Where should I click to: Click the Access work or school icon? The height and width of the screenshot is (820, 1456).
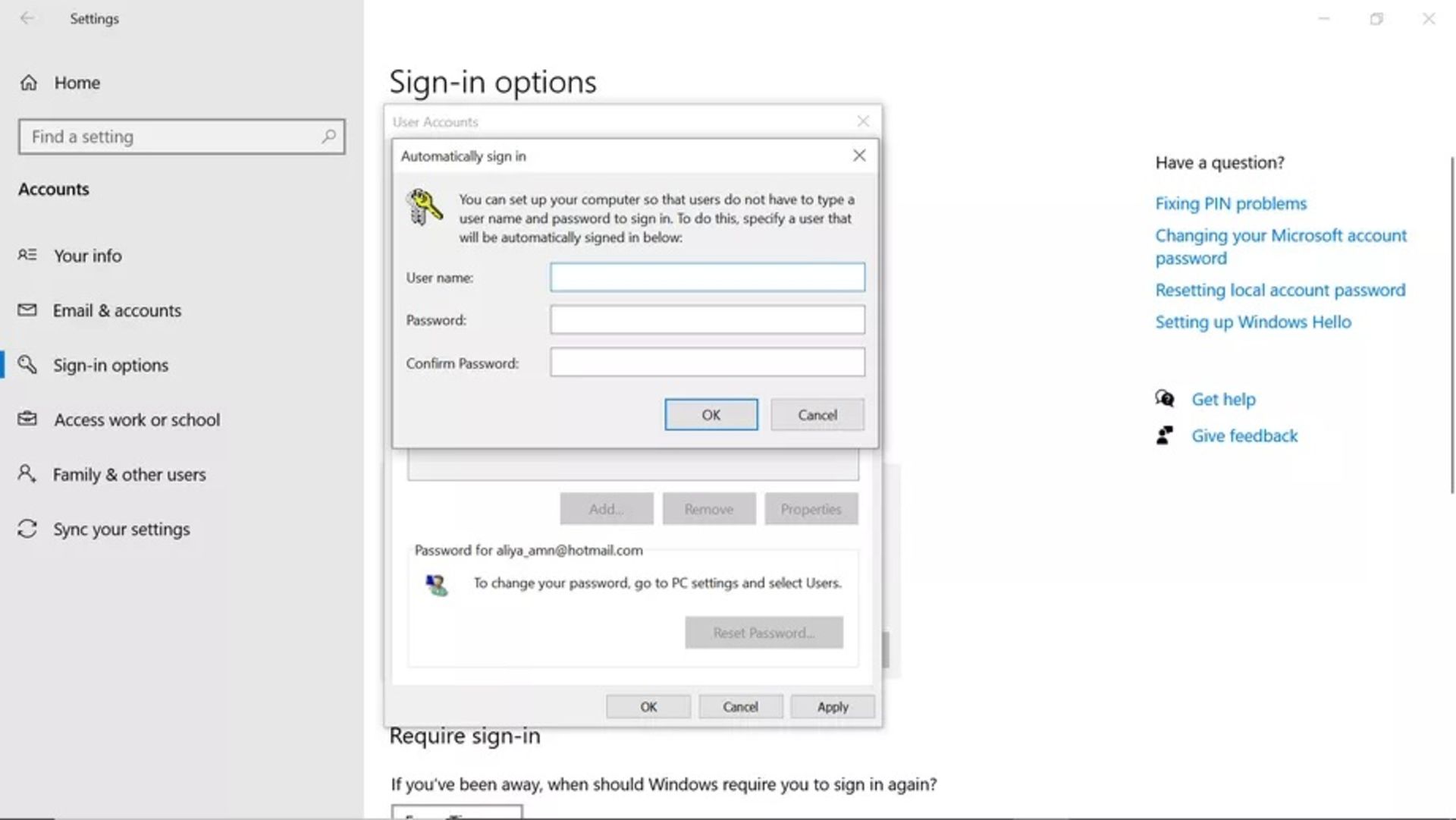[27, 418]
